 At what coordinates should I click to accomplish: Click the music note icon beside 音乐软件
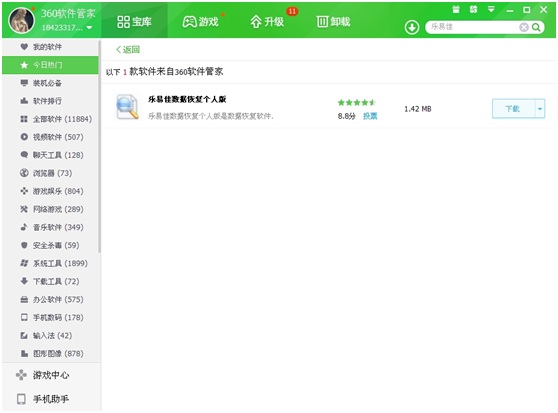point(24,227)
